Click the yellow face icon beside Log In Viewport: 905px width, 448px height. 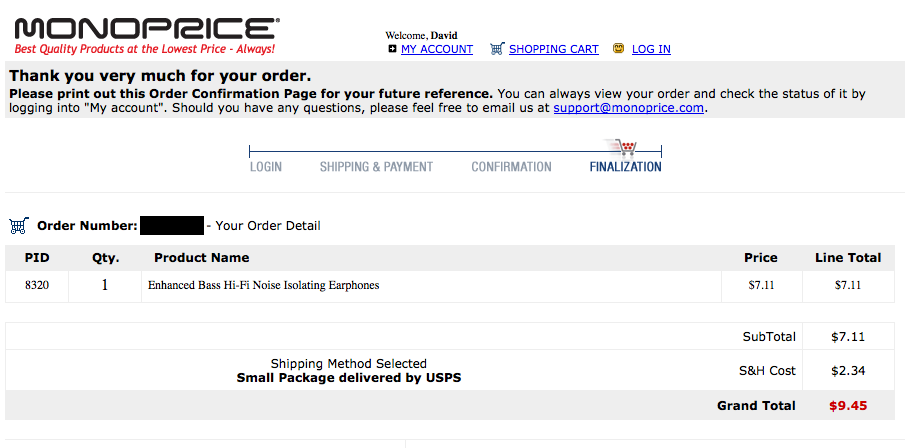(619, 49)
